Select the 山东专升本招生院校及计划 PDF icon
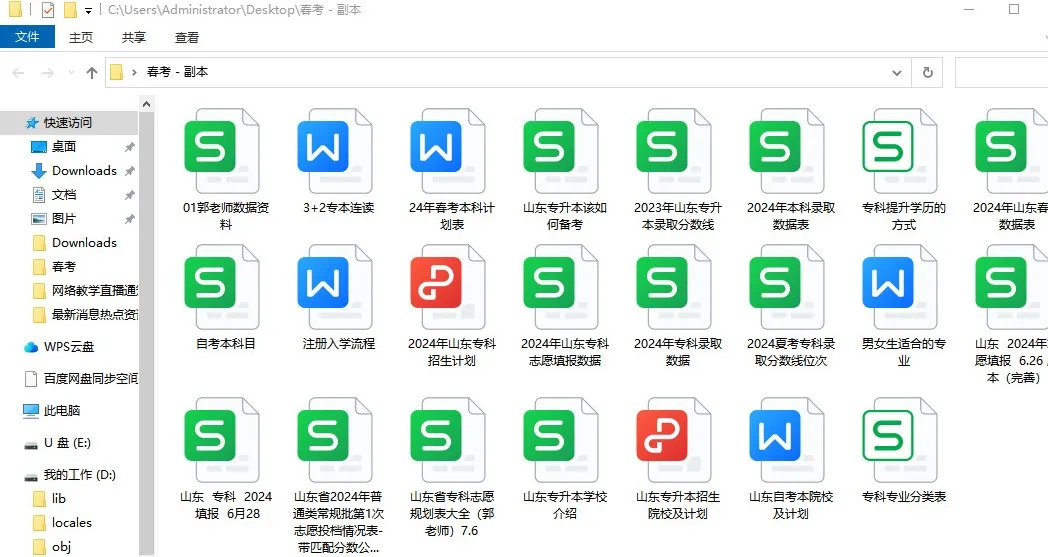Screen dimensions: 1048x557 (x=674, y=440)
